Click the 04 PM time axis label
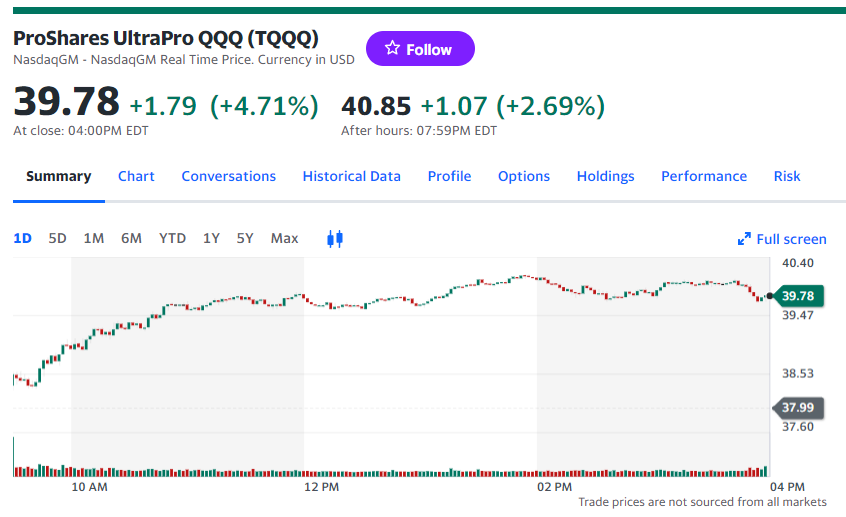846x517 pixels. coord(787,487)
